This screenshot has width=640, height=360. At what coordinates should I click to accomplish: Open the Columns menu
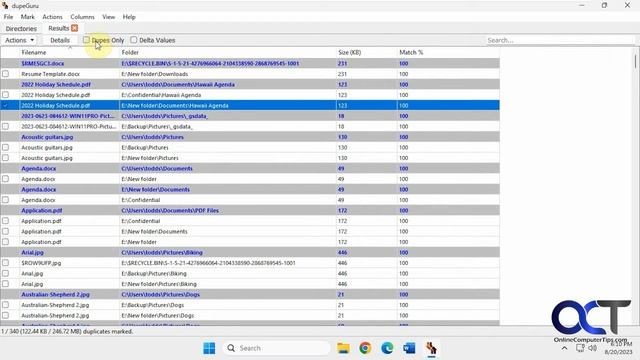tap(82, 17)
